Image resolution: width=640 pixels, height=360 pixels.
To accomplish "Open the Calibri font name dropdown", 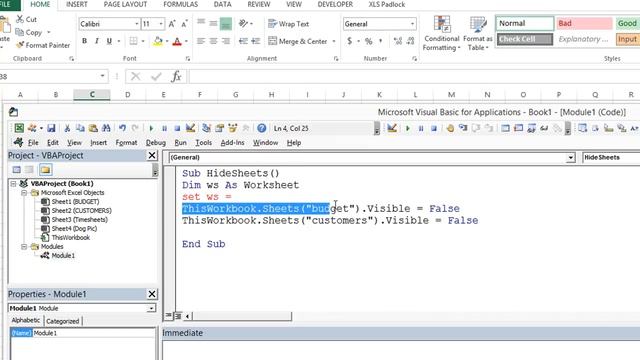I will [136, 24].
